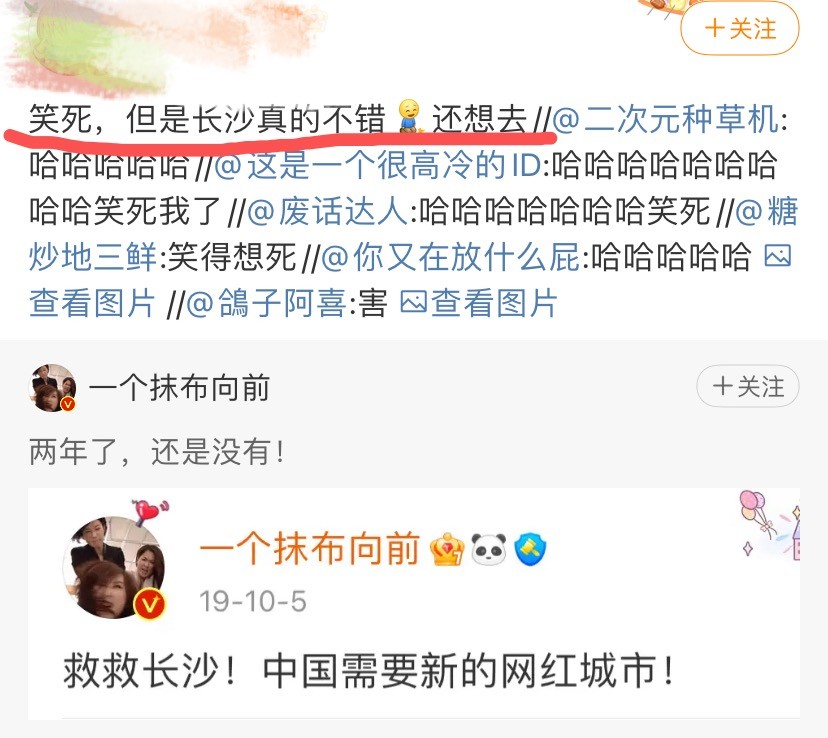View first 查看图片 picture link icon
828x738 pixels.
[x=777, y=257]
